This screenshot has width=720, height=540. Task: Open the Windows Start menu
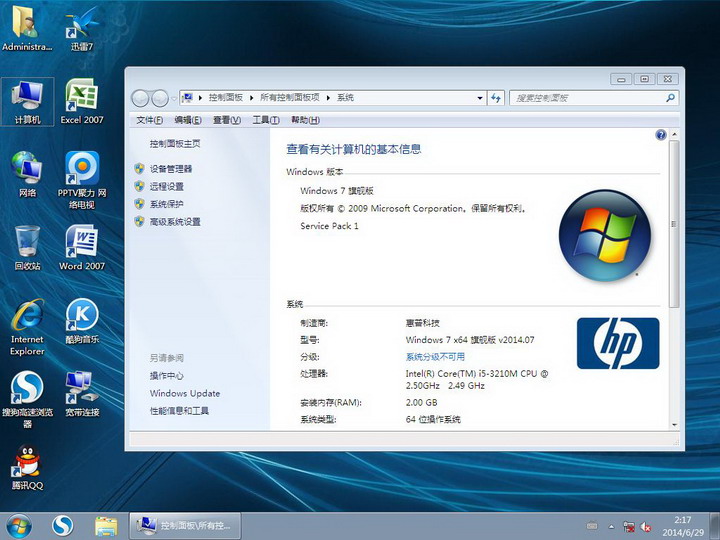pyautogui.click(x=19, y=526)
